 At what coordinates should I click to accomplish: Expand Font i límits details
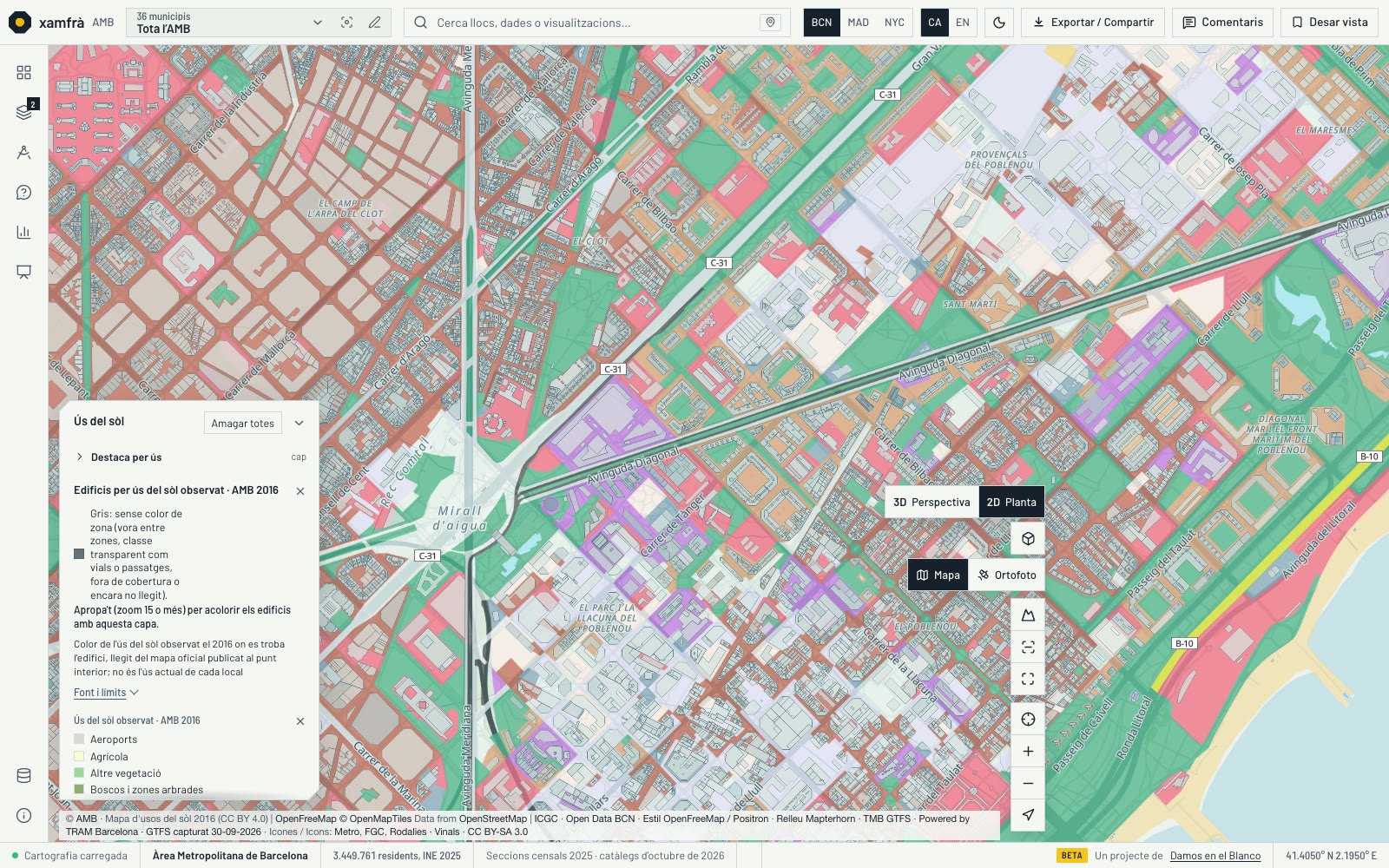[106, 693]
